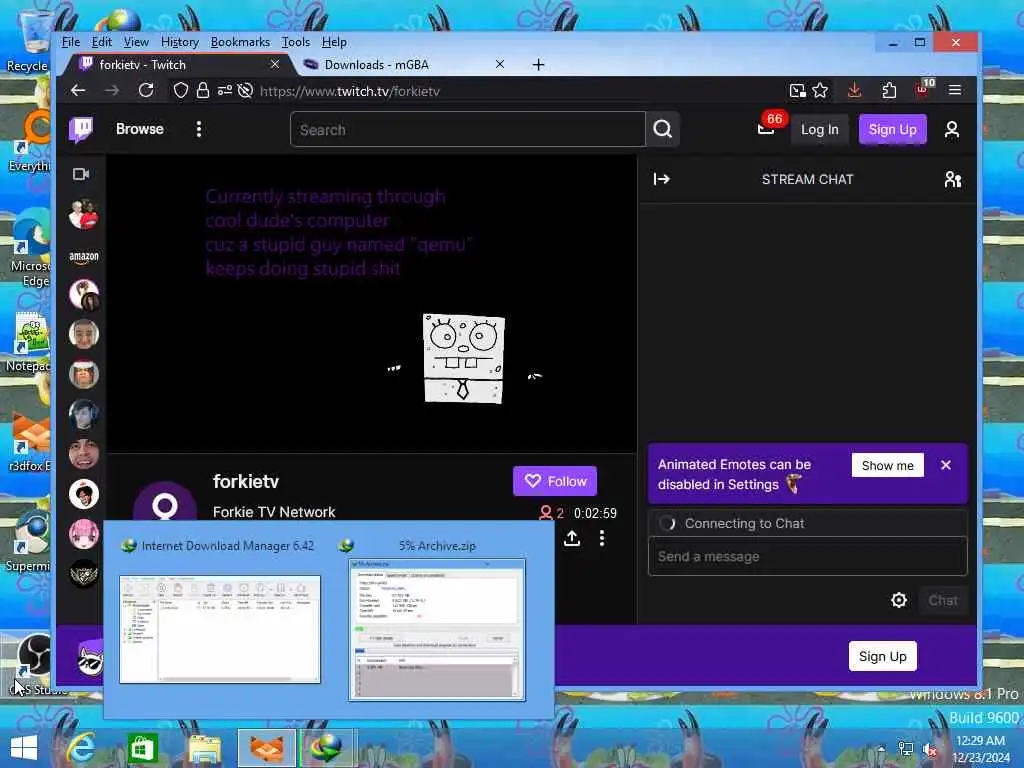This screenshot has height=768, width=1024.
Task: Close the Downloads mGBA tab
Action: 500,64
